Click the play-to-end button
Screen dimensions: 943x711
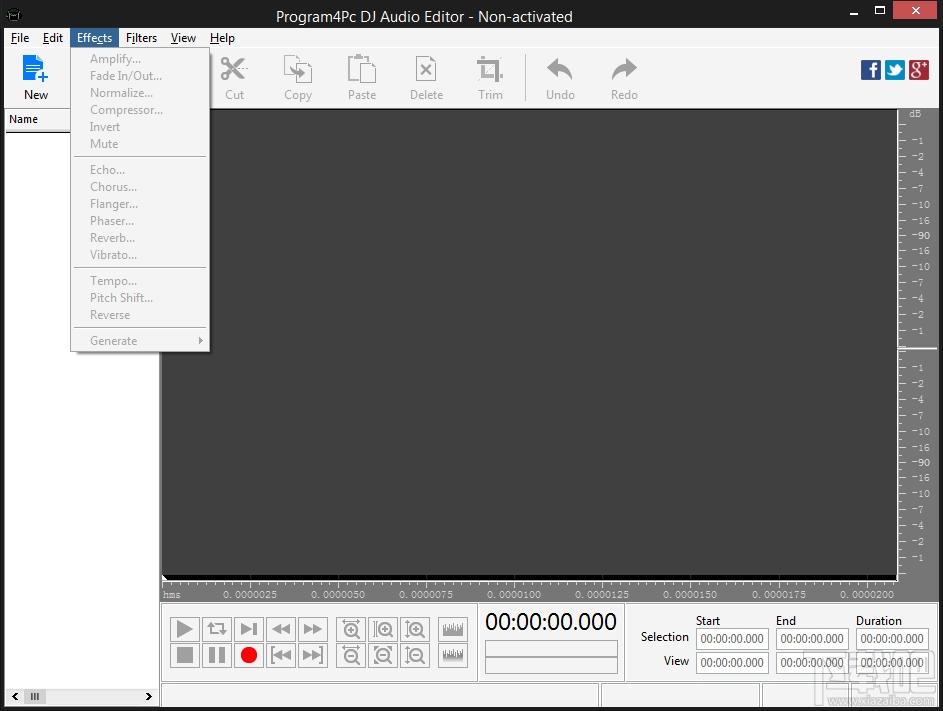click(248, 629)
